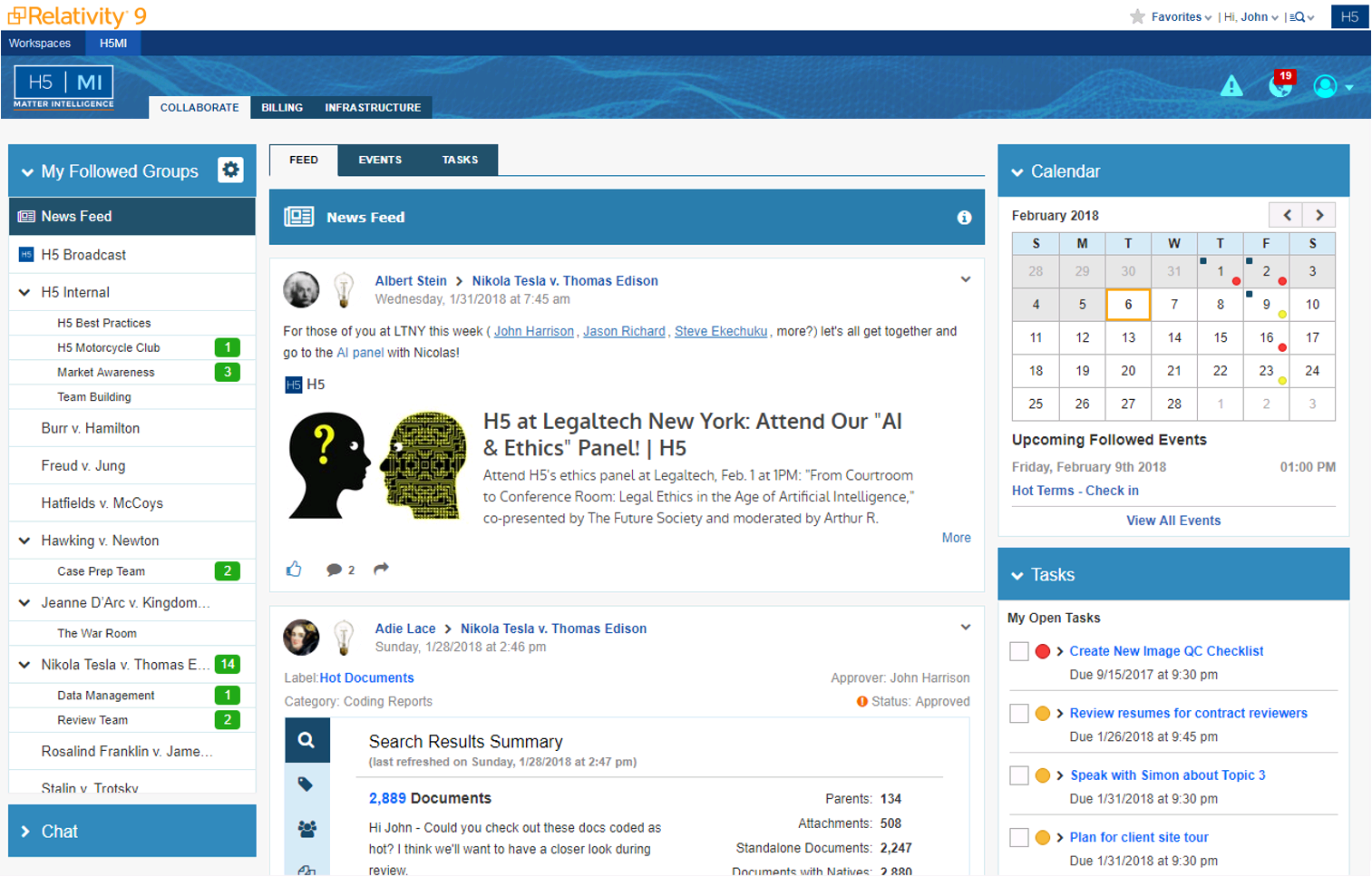Like Albert Stein's post with thumbs-up

pyautogui.click(x=294, y=570)
